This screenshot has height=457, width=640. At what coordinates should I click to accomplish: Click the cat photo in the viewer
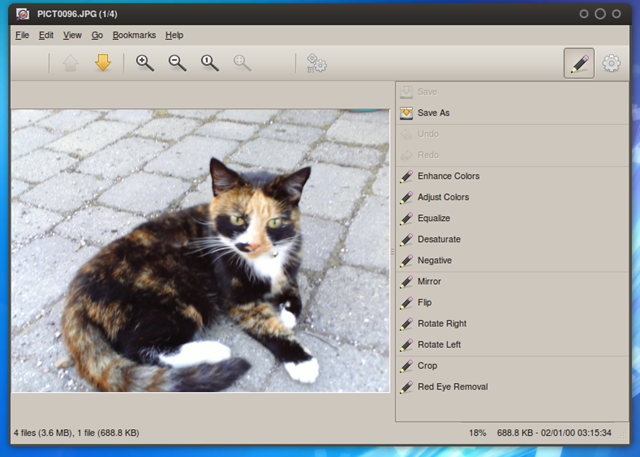(200, 251)
